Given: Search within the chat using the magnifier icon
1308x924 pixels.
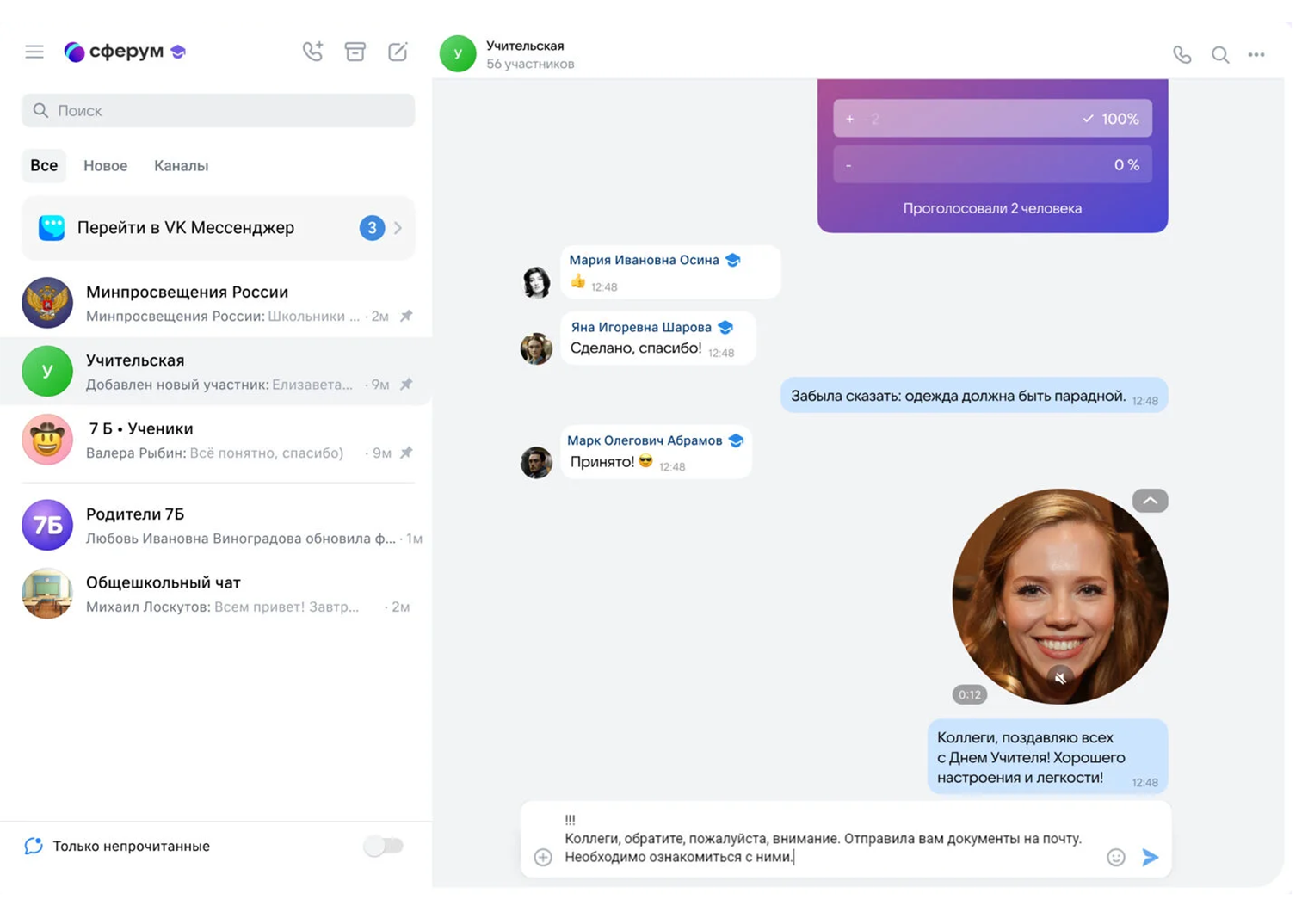Looking at the screenshot, I should coord(1220,54).
